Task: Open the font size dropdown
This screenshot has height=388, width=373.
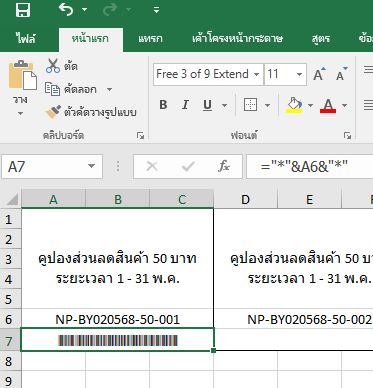Action: (x=299, y=74)
